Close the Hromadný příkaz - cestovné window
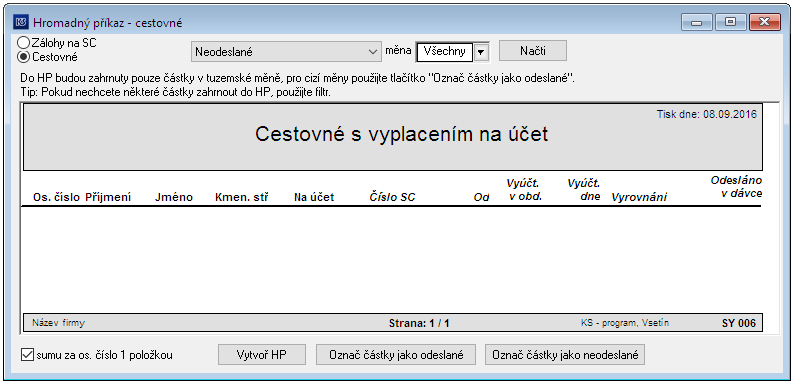 765,22
